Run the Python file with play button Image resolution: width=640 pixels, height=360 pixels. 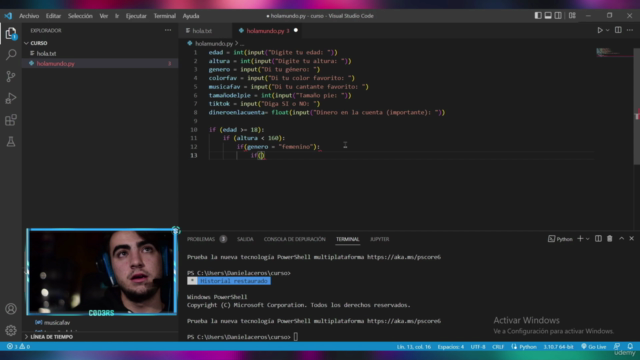pyautogui.click(x=600, y=30)
